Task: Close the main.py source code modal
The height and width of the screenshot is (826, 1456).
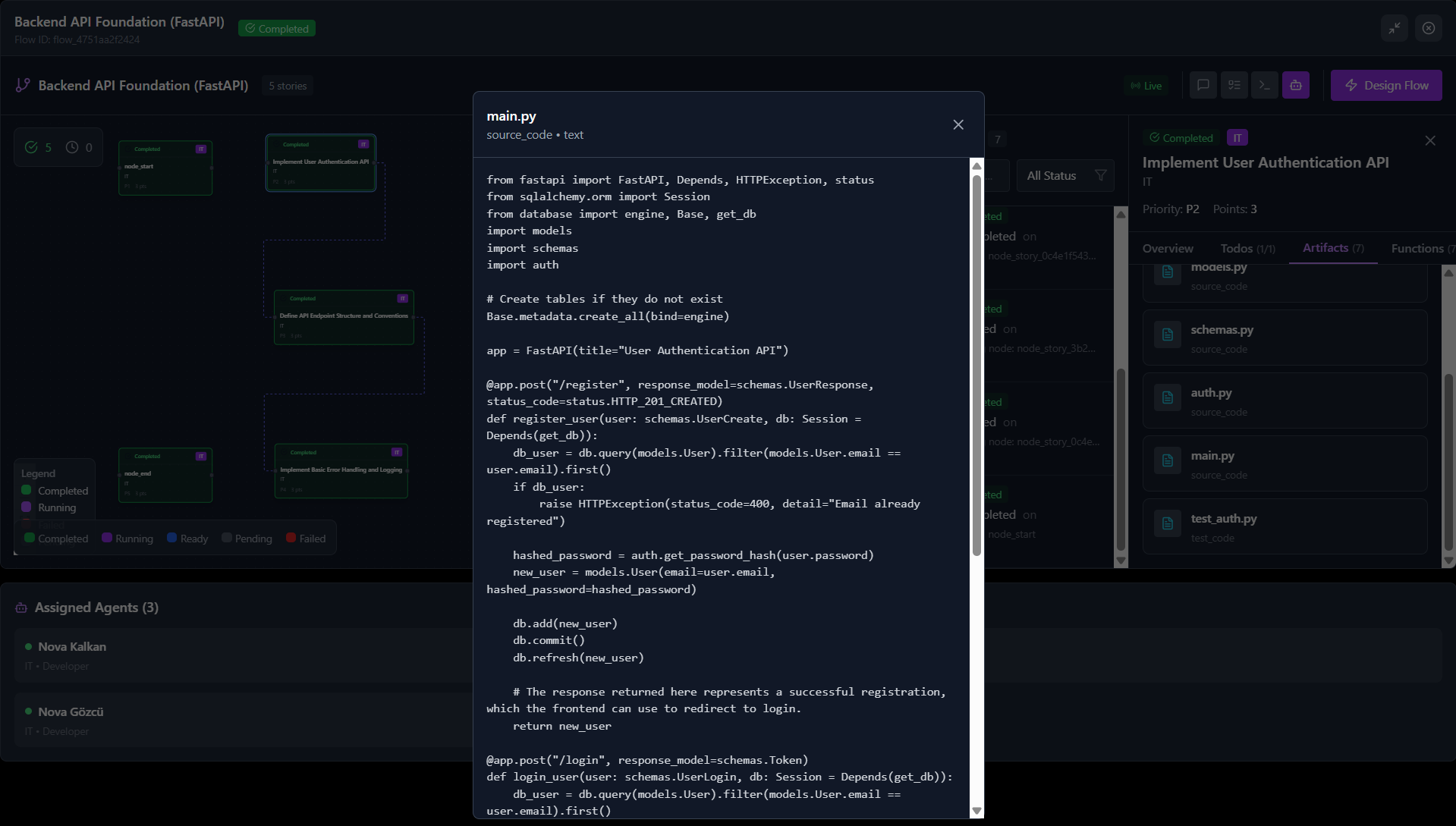Action: coord(958,124)
